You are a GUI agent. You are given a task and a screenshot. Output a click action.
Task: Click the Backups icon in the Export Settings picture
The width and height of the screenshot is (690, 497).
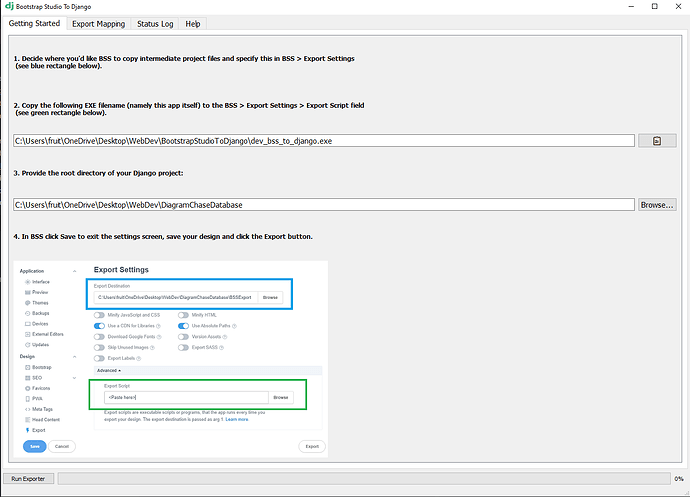[28, 313]
